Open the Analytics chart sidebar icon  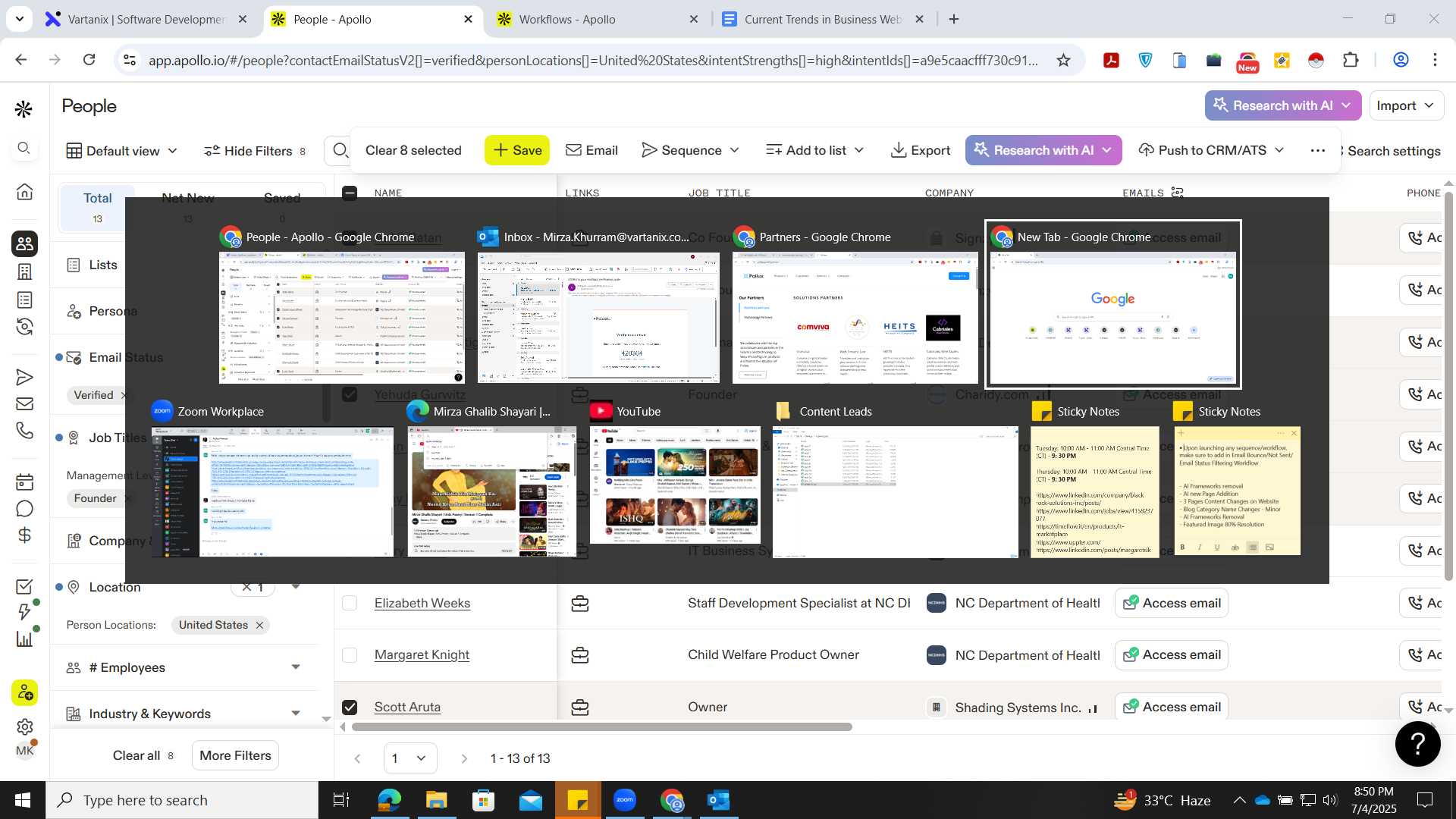(24, 639)
